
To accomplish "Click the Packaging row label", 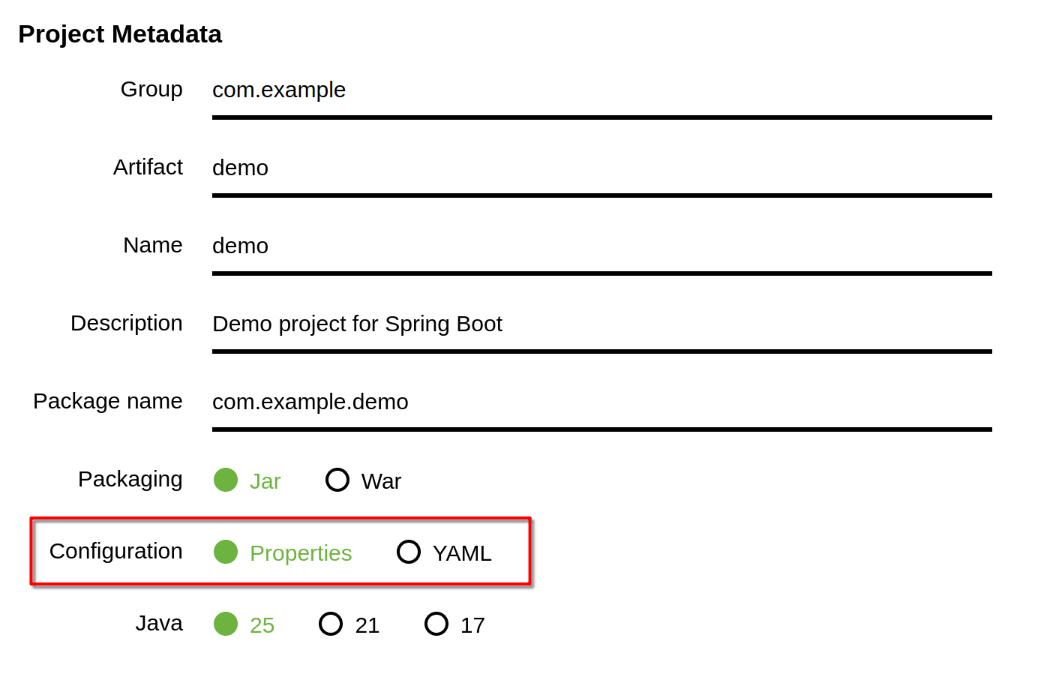I will [x=130, y=480].
